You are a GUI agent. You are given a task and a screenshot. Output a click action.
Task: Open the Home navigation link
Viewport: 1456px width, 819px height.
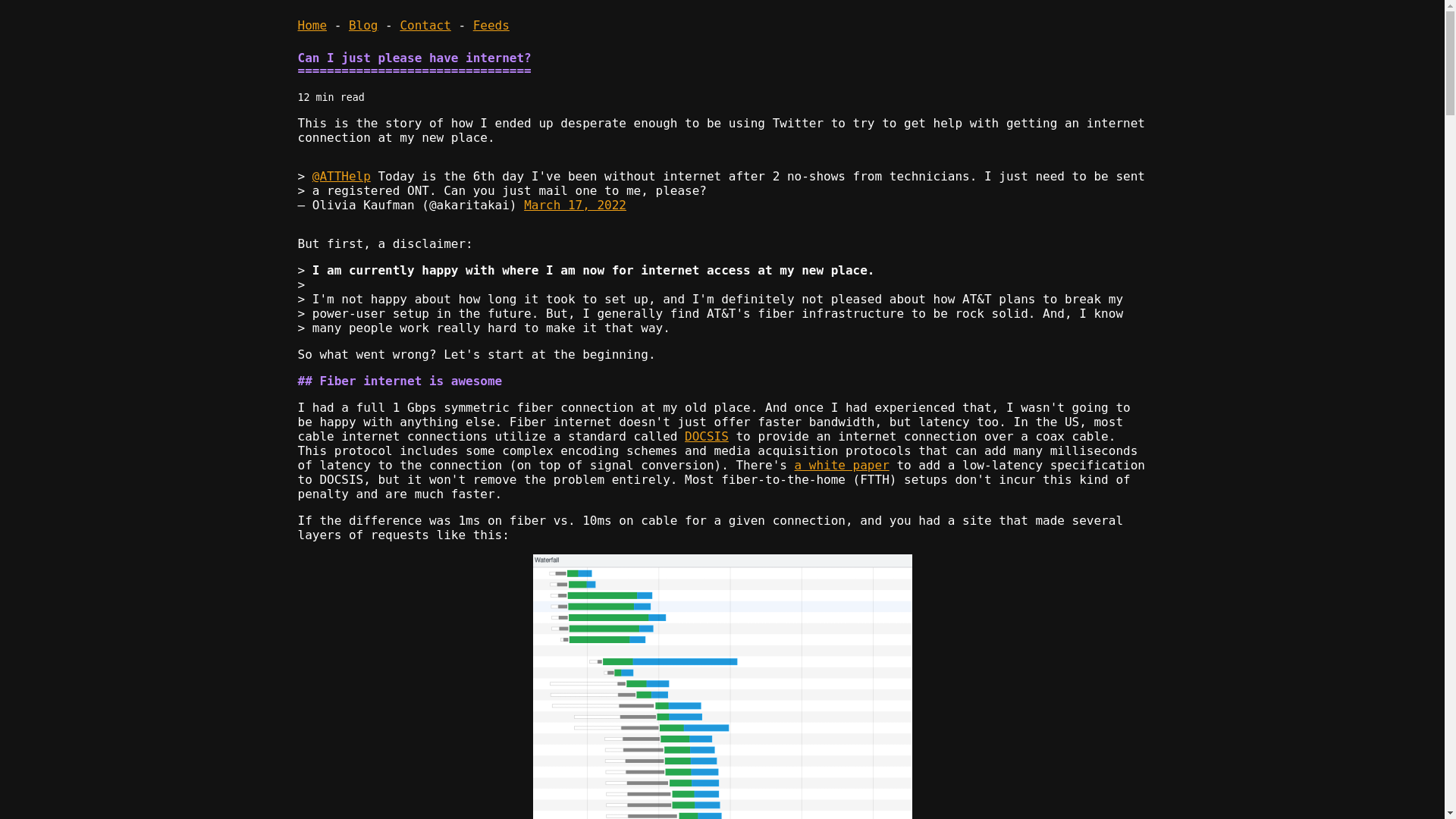[x=312, y=25]
